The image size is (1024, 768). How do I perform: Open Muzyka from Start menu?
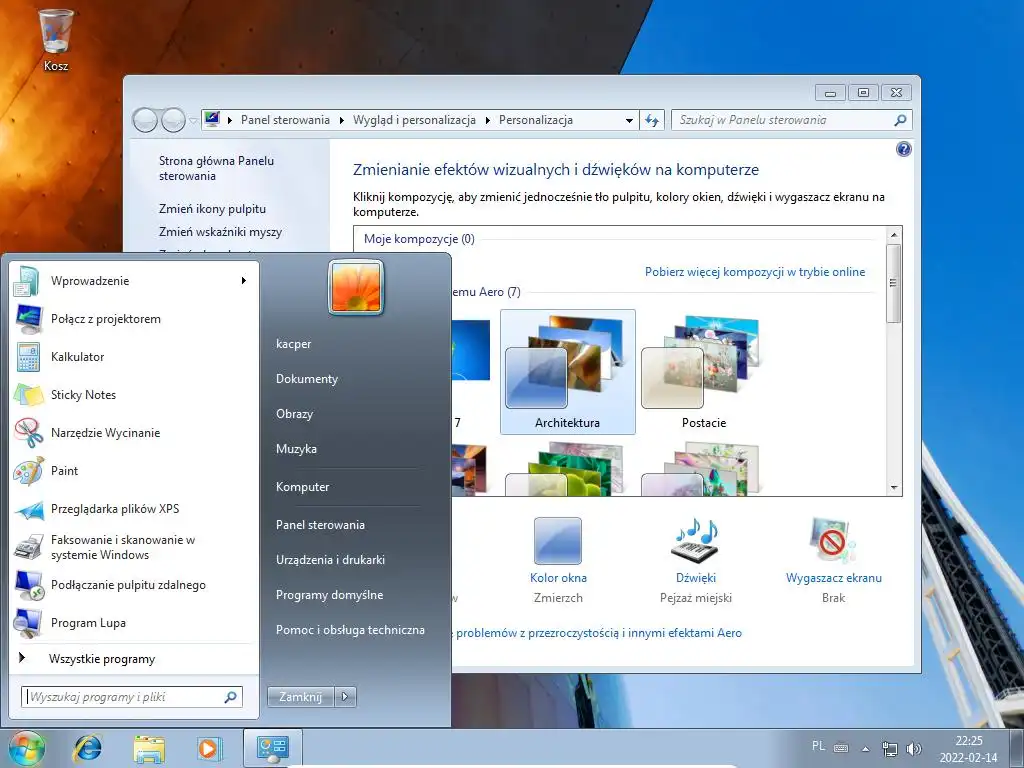click(296, 449)
